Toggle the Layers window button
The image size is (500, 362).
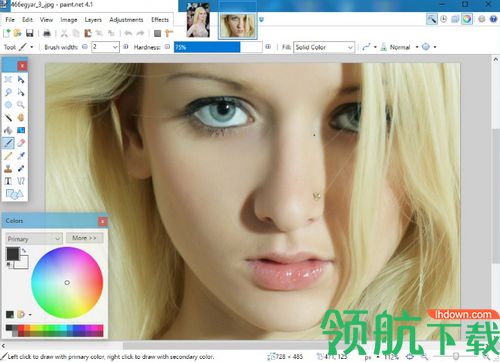pyautogui.click(x=455, y=19)
